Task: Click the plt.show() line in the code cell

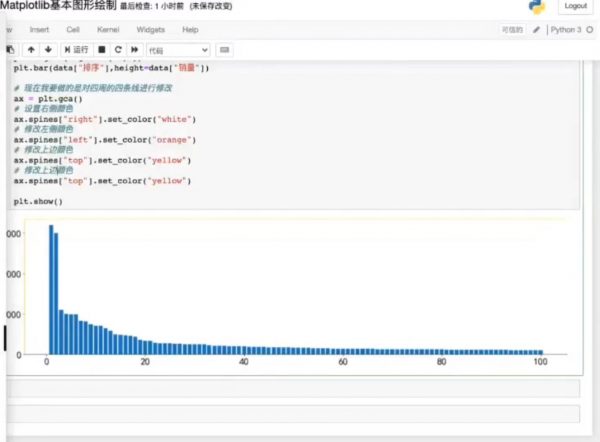Action: (x=38, y=201)
